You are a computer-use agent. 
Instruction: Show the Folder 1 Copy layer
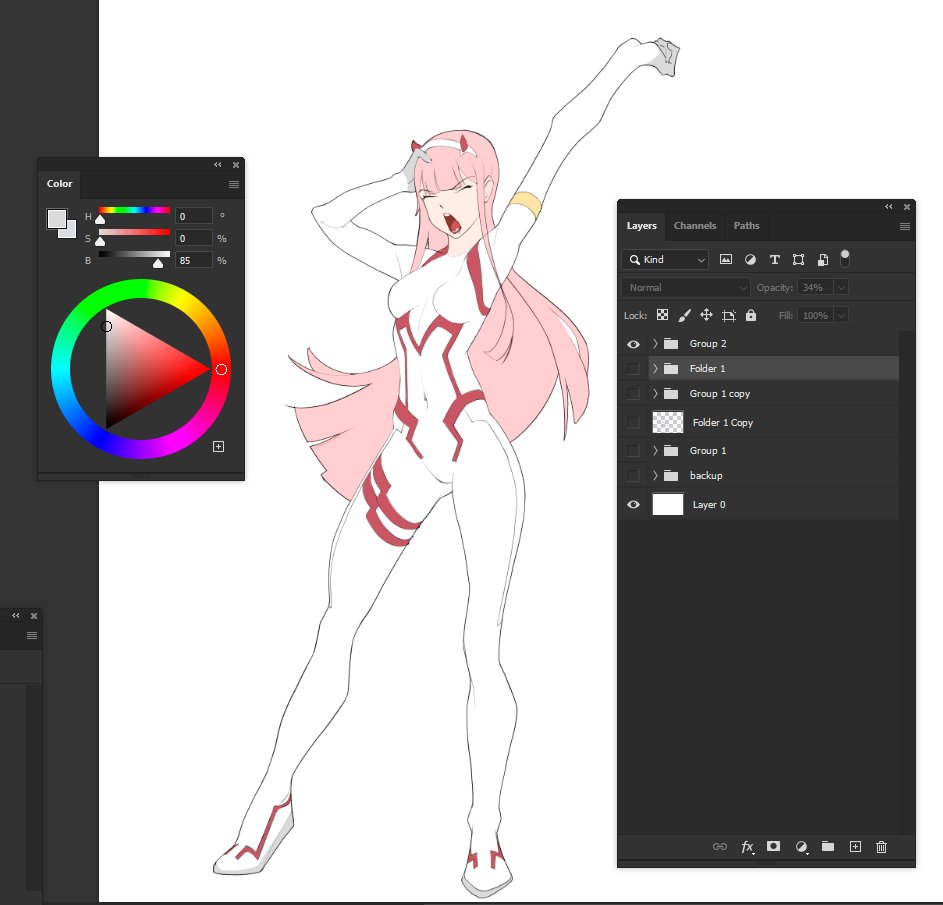[x=633, y=422]
